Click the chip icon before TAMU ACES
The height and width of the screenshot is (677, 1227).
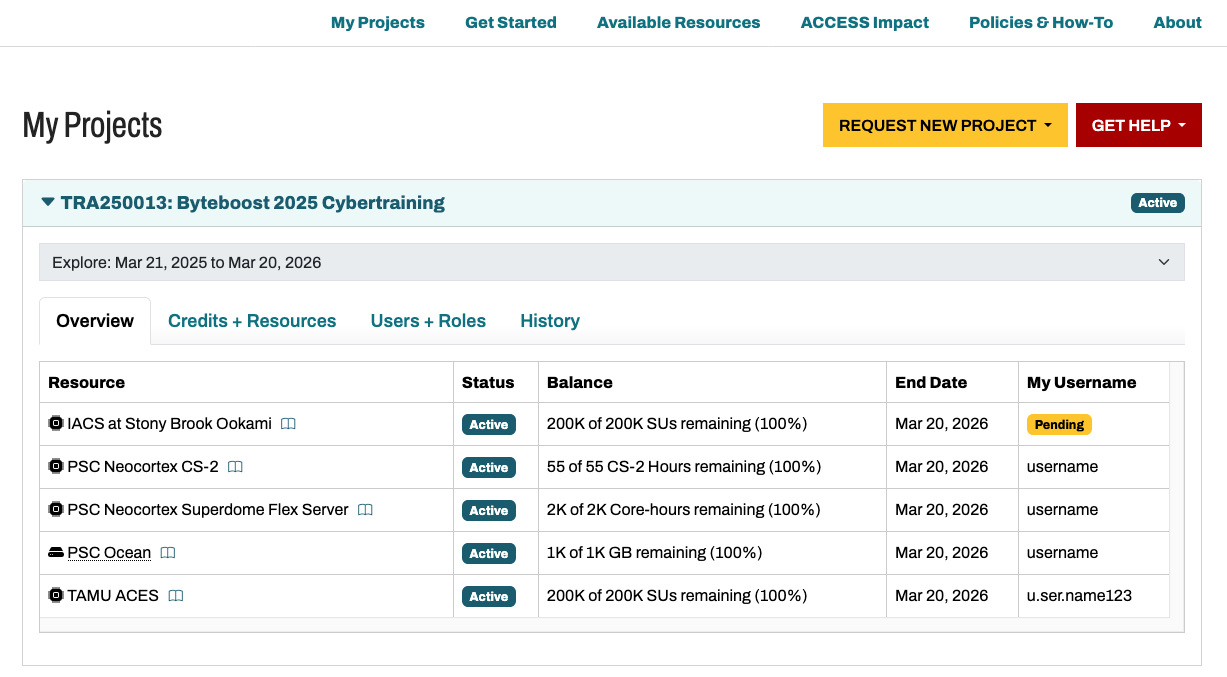click(x=56, y=596)
